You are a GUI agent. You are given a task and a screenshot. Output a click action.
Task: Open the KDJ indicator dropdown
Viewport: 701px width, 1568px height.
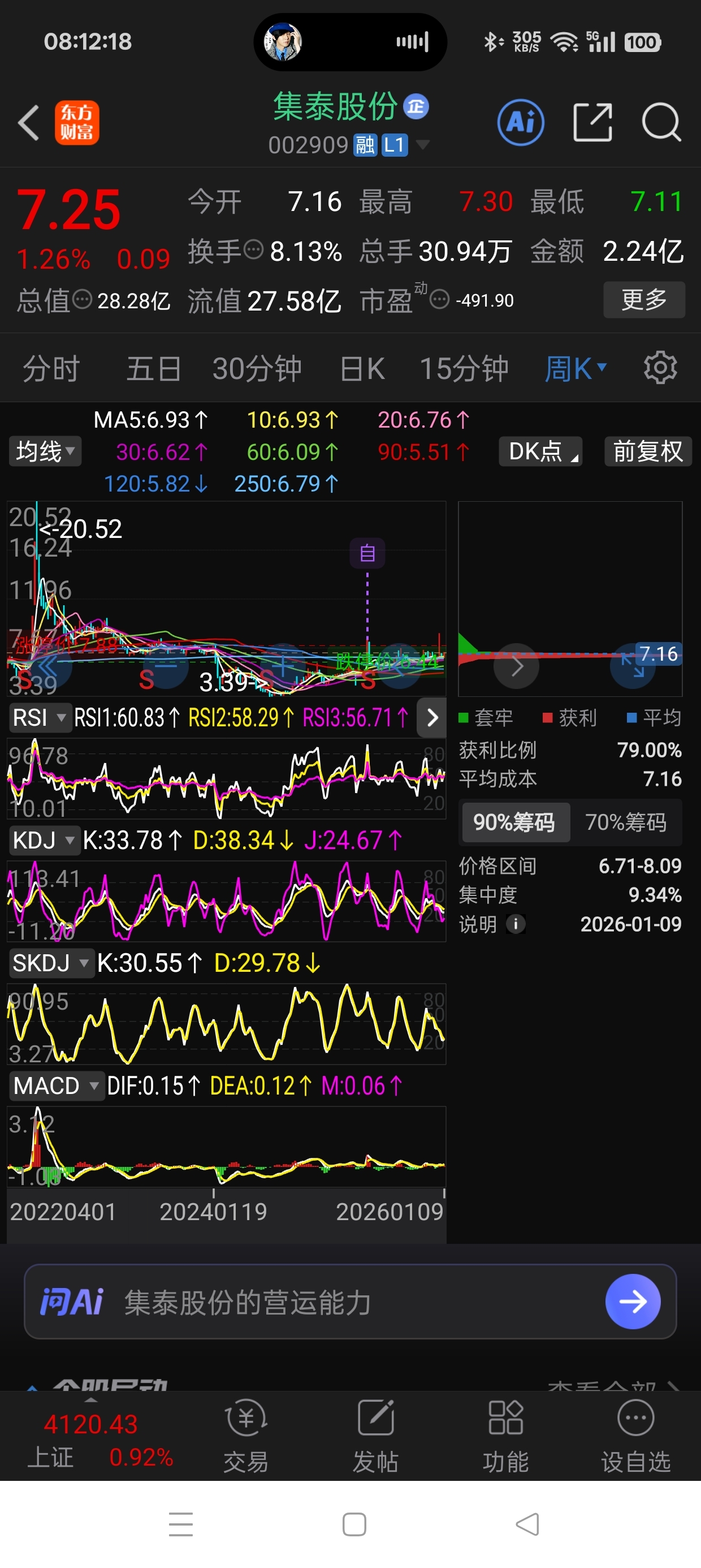point(44,840)
